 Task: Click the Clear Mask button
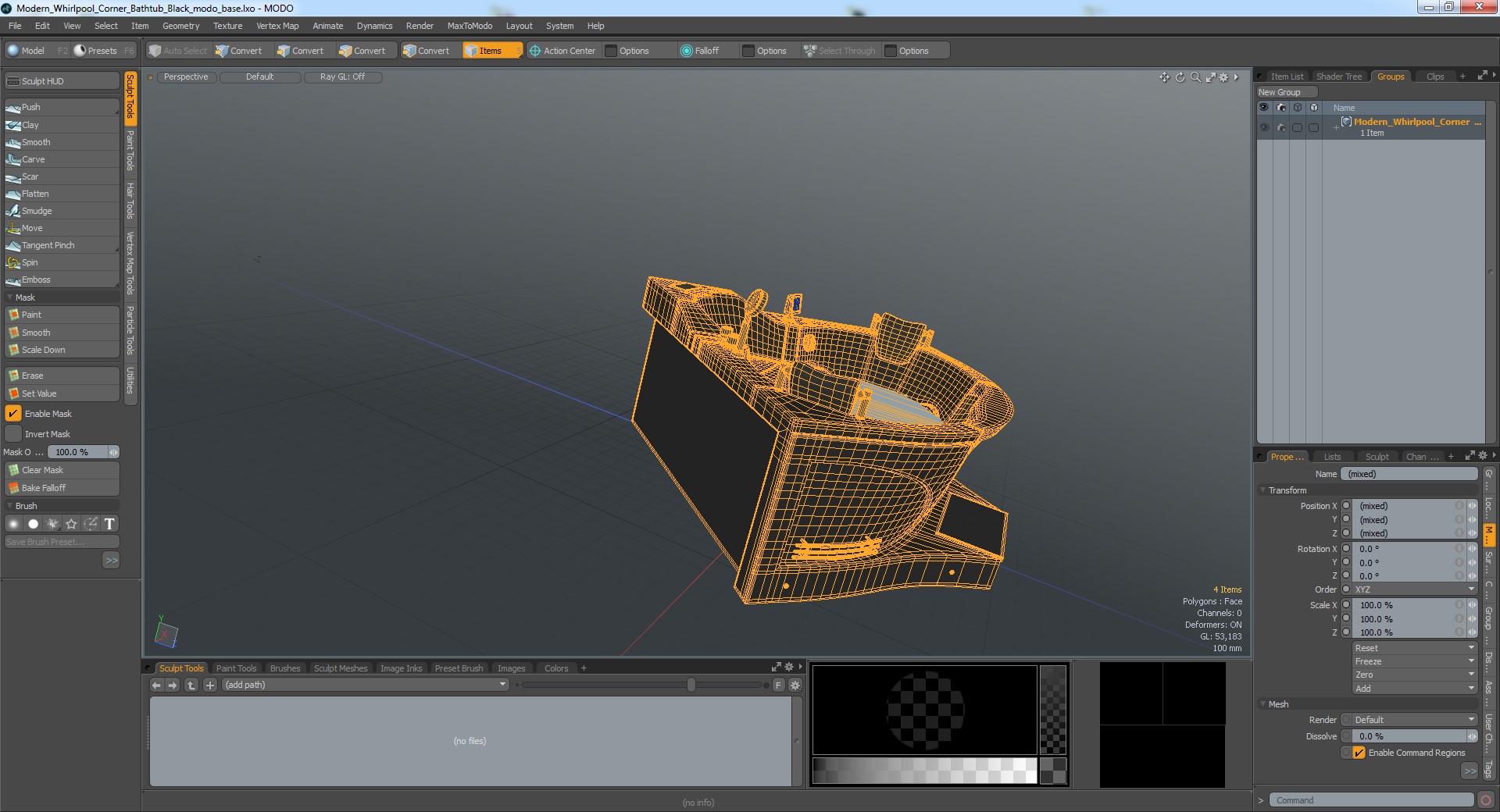pos(62,470)
